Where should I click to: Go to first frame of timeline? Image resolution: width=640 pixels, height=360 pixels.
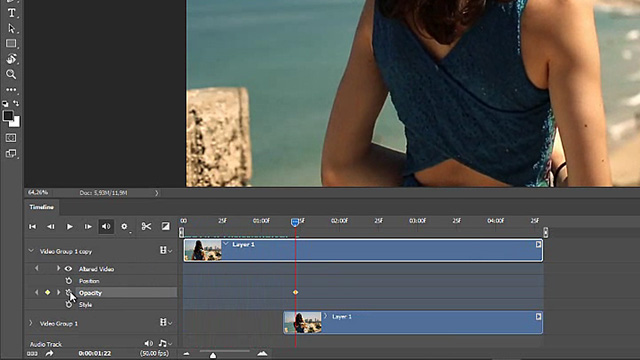[x=32, y=227]
